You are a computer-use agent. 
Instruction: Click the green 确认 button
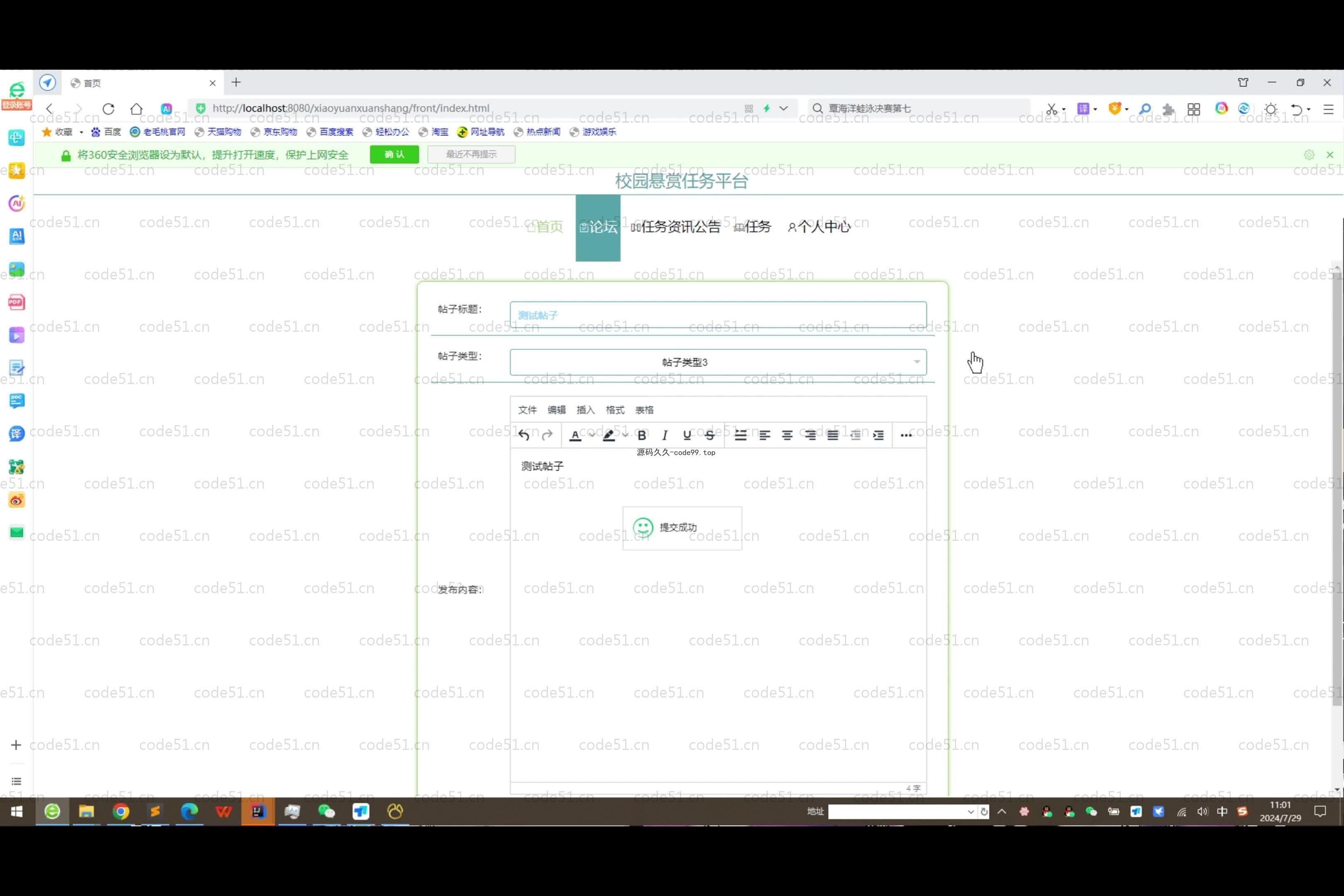pos(394,154)
